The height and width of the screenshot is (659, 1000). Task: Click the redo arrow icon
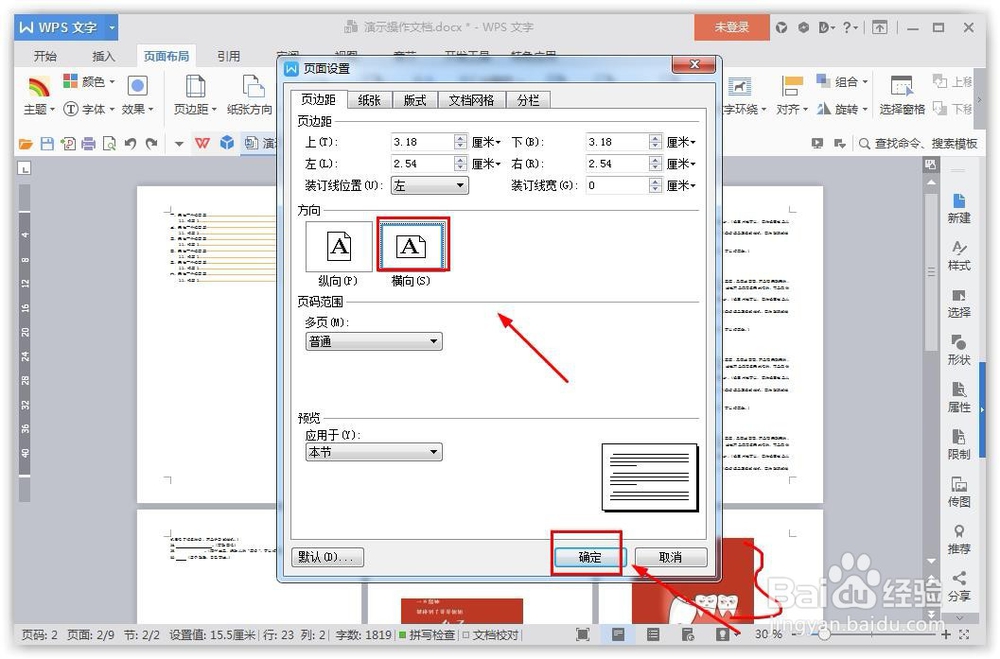coord(151,144)
